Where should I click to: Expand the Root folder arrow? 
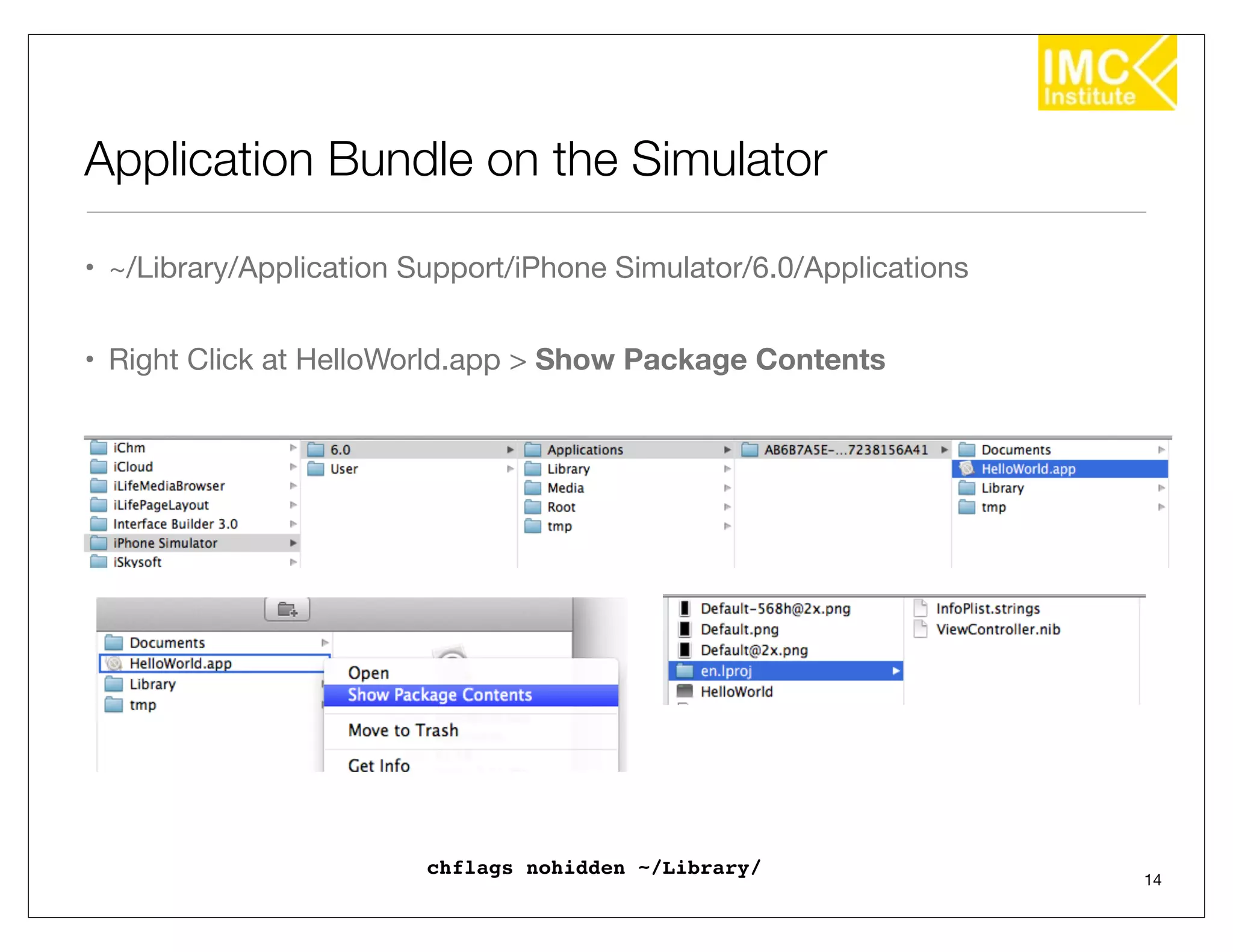[727, 507]
